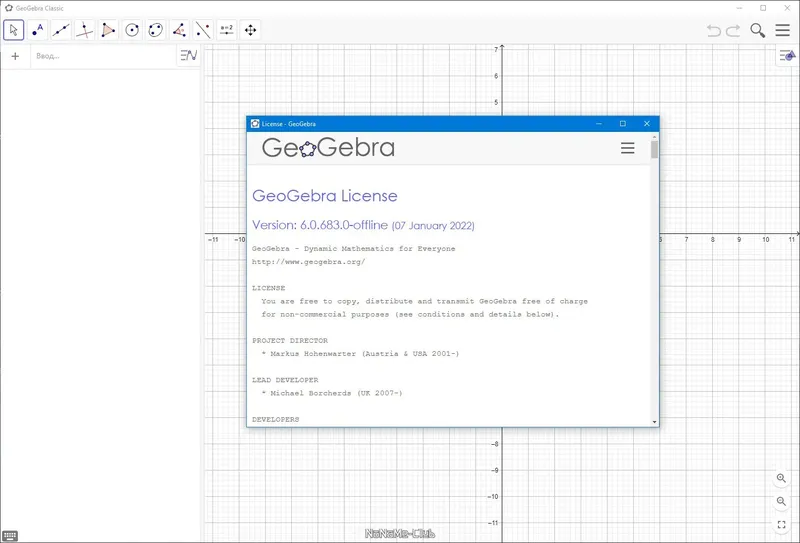The image size is (800, 543).
Task: Pick the Reflect about Line tool
Action: [203, 30]
